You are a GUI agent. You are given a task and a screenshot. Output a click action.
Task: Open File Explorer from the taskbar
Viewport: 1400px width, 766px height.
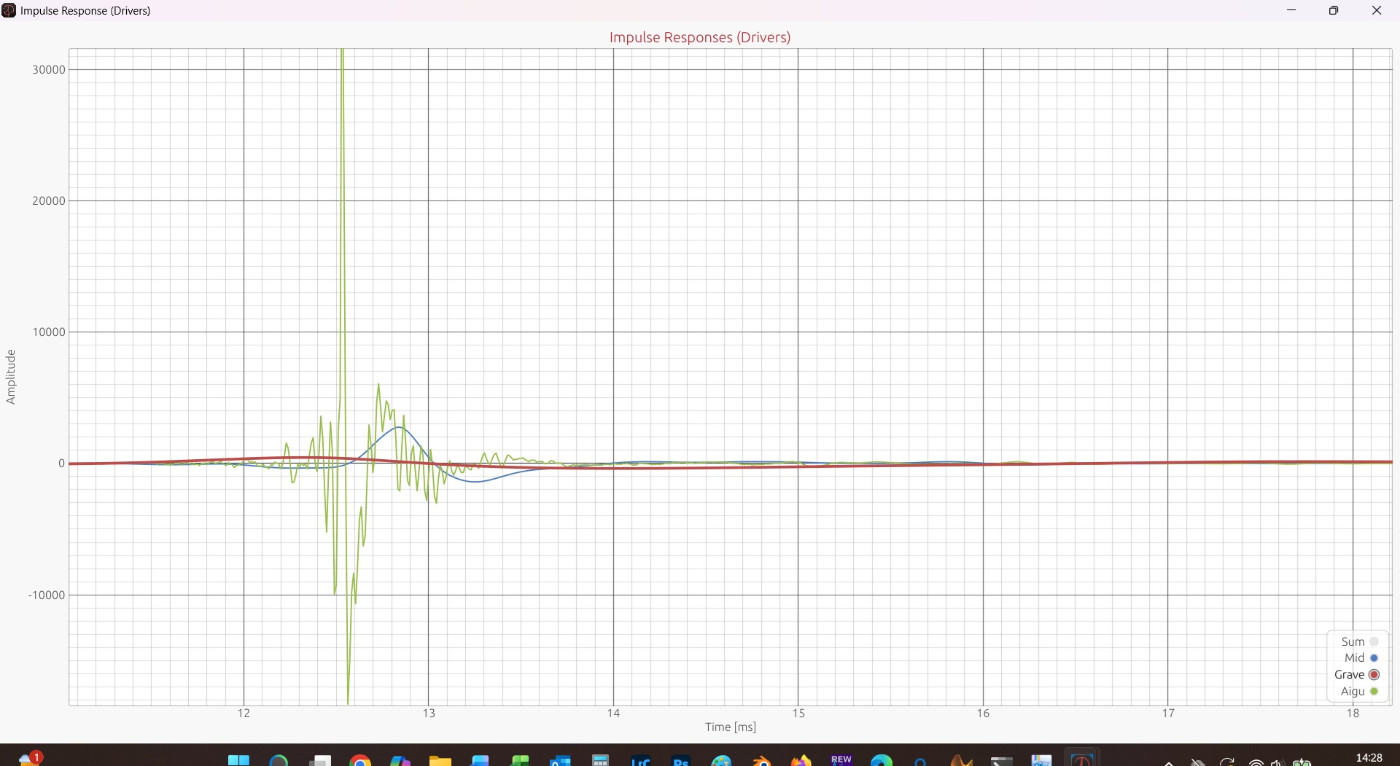tap(440, 760)
